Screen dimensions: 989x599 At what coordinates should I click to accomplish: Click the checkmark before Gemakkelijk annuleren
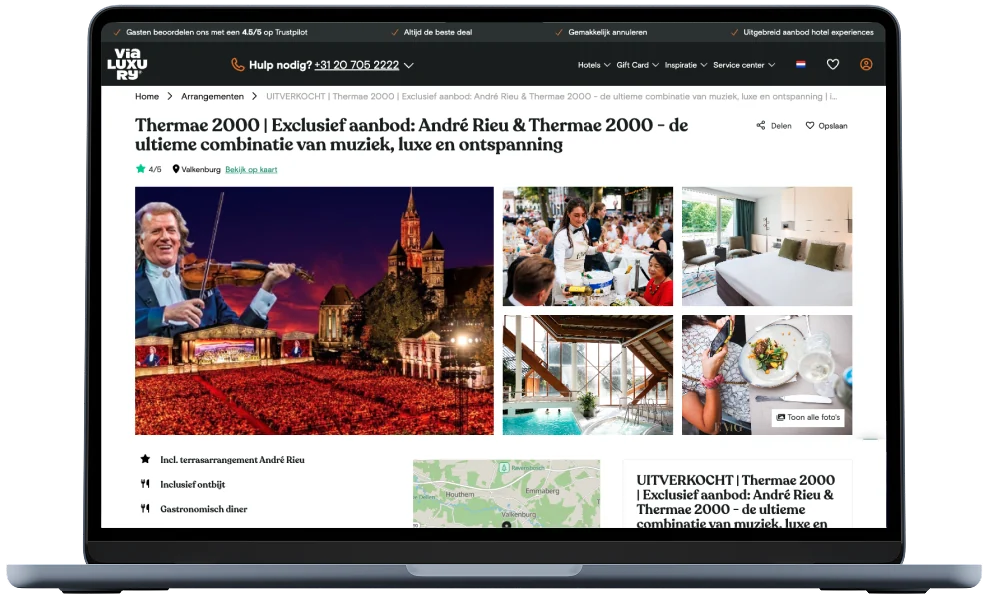point(559,32)
